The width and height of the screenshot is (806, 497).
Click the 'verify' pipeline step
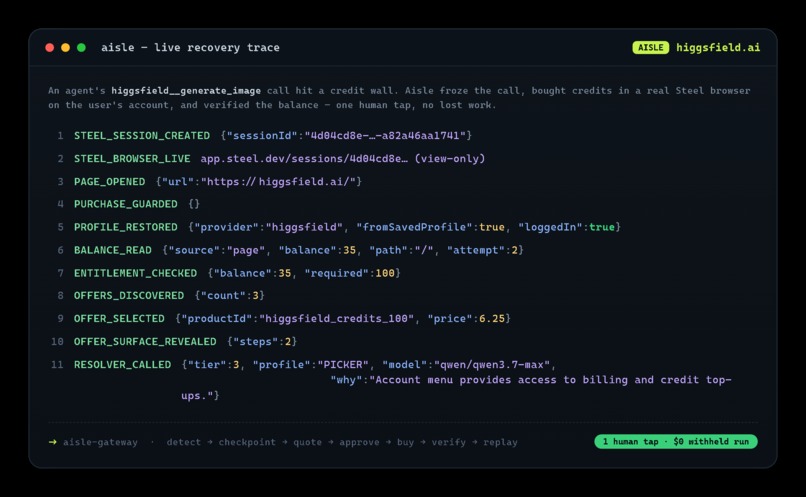(448, 442)
